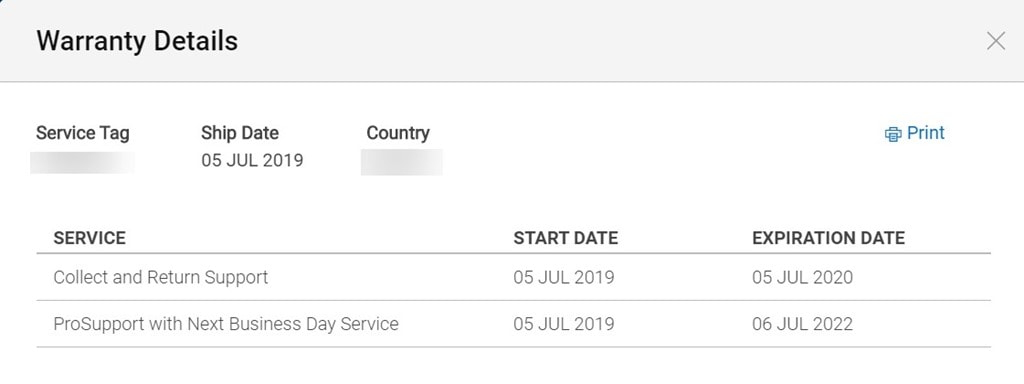Screen dimensions: 1024x384
Task: Click the Ship Date label
Action: coord(240,133)
